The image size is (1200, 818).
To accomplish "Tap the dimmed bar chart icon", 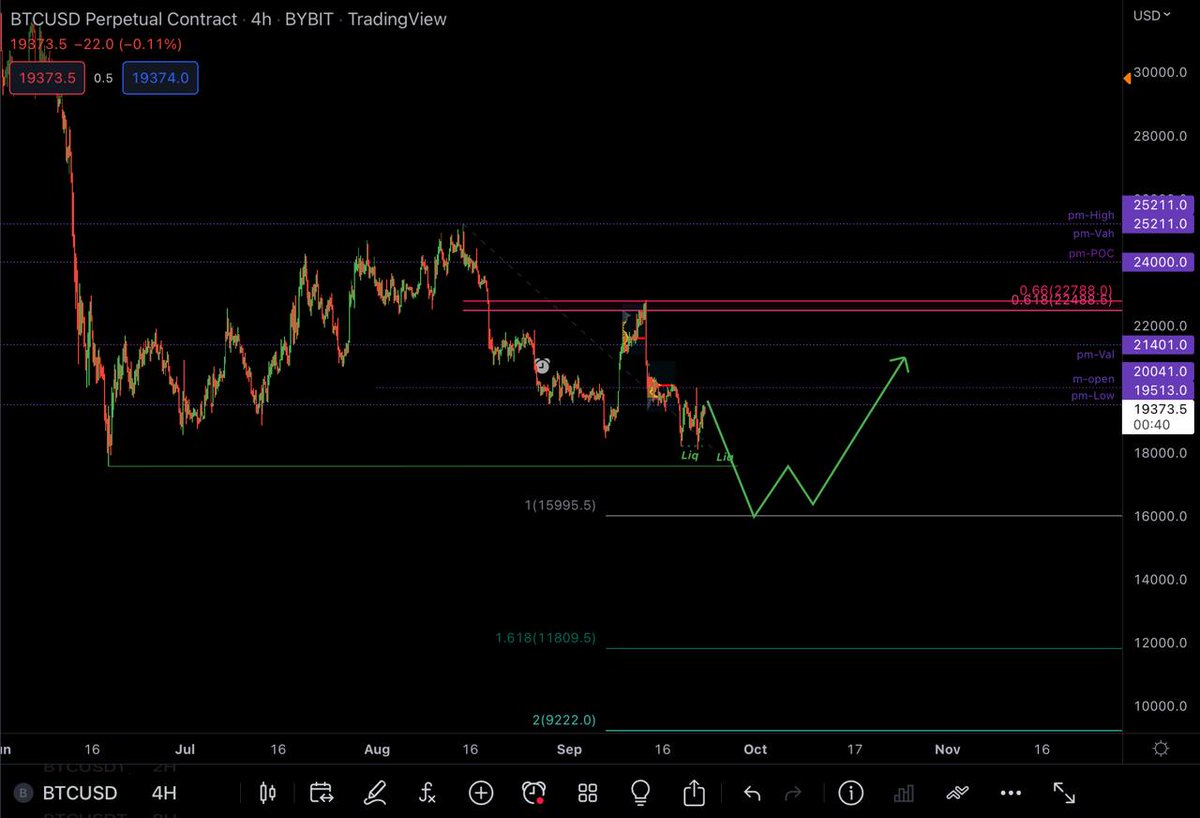I will point(904,793).
